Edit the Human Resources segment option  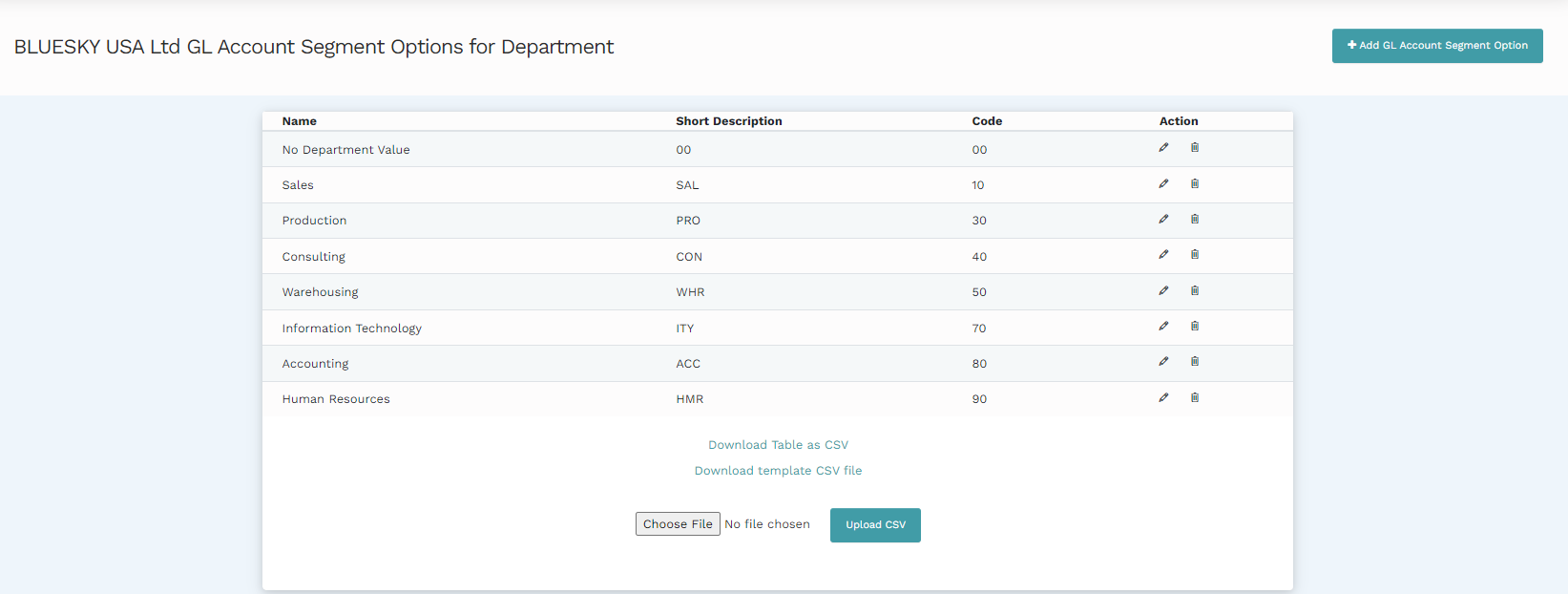[1163, 397]
